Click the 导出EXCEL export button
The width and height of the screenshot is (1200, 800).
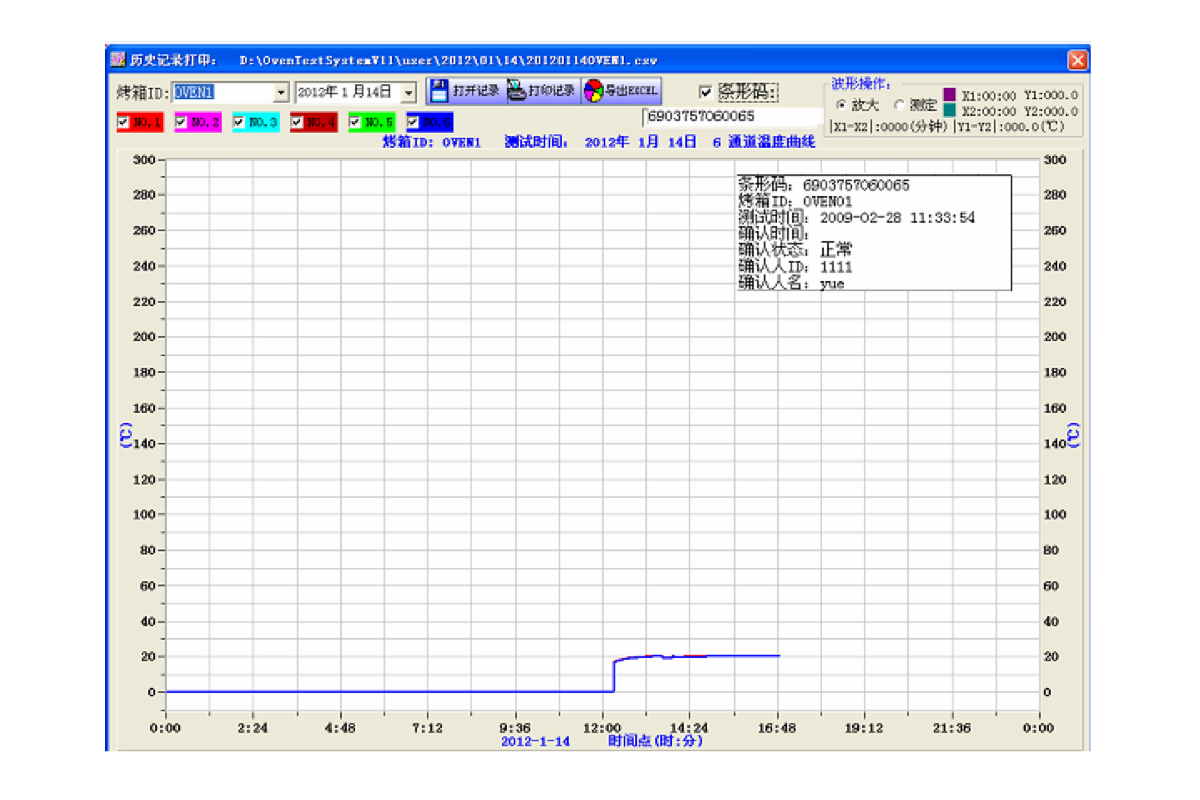coord(621,91)
